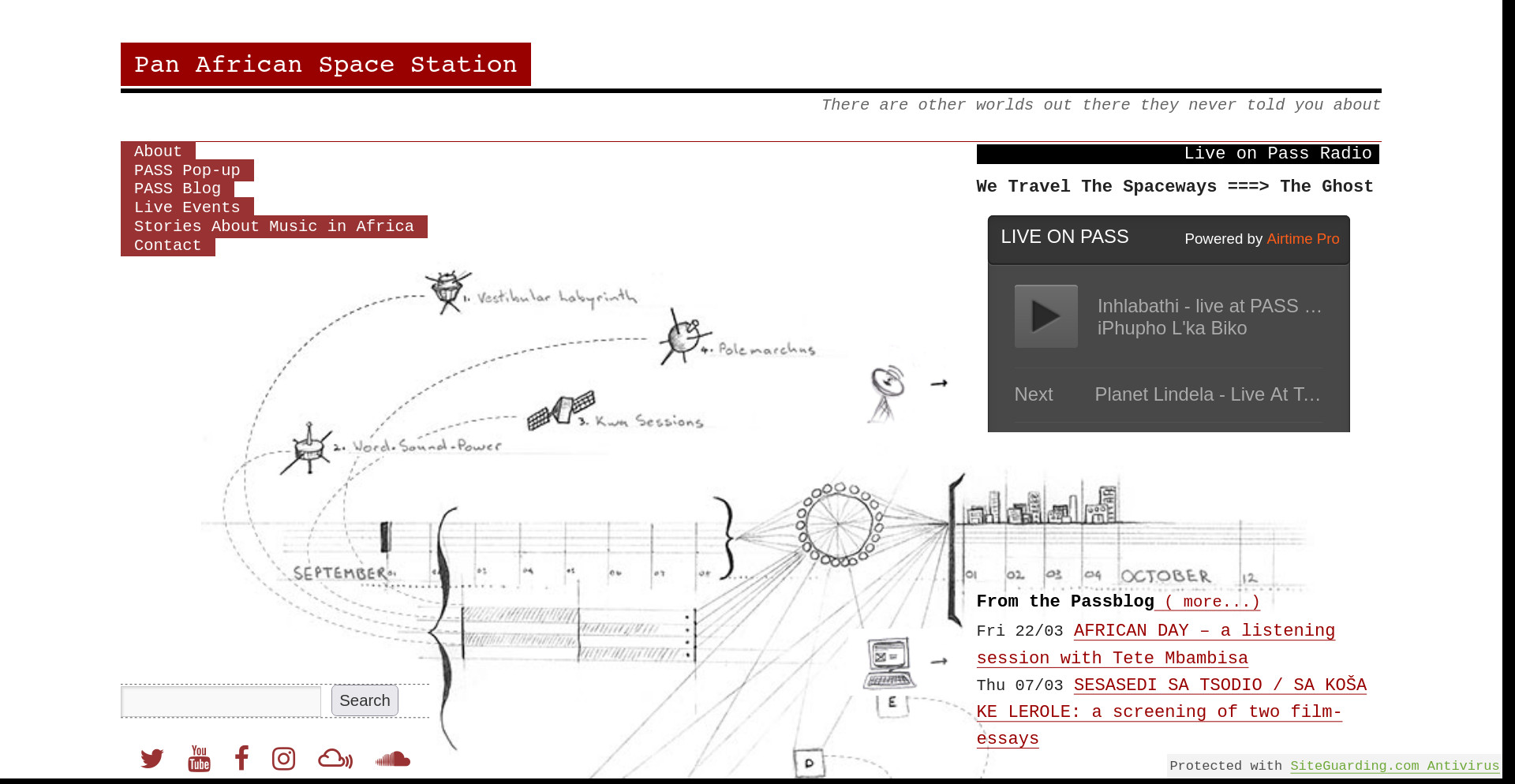Open Stories About Music in Africa
Viewport: 1515px width, 784px height.
(x=274, y=226)
